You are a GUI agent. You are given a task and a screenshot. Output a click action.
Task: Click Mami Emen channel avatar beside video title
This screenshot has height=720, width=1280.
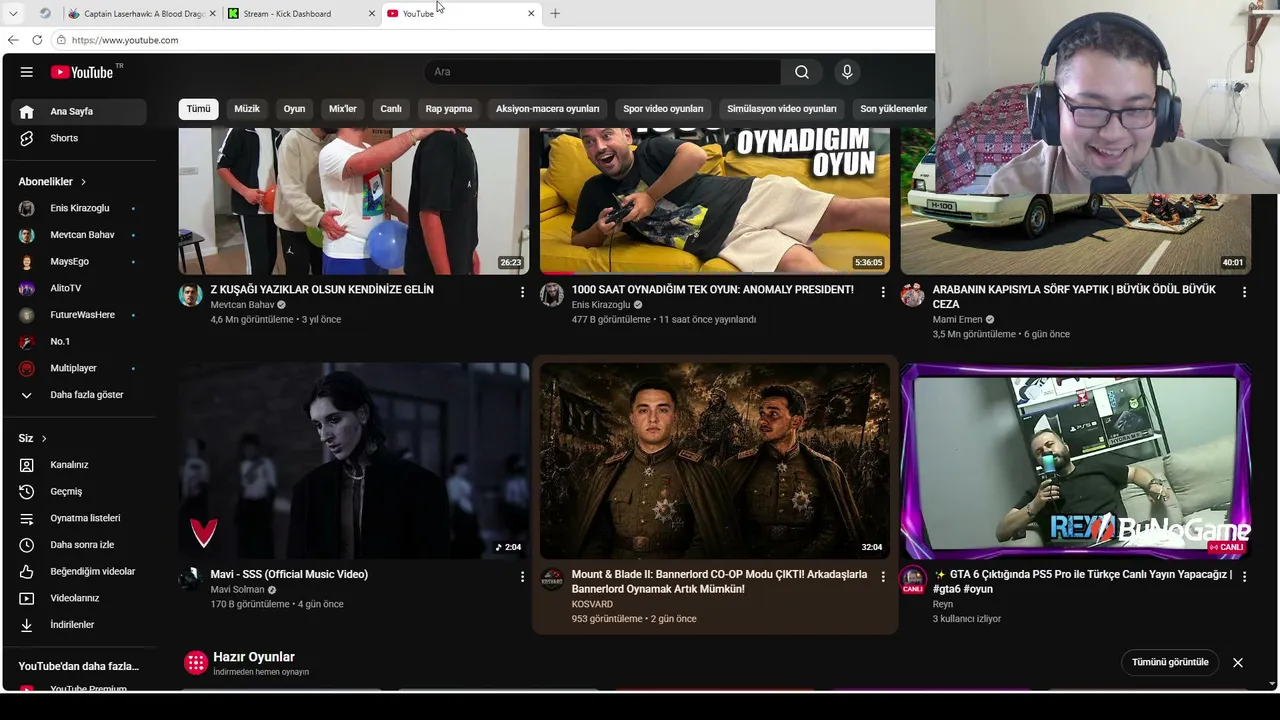pos(913,294)
